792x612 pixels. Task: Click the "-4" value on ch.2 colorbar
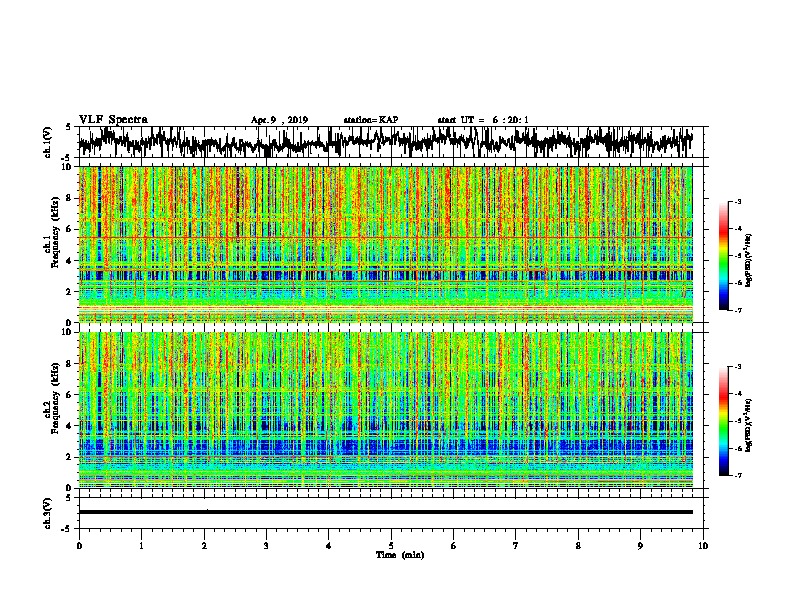[737, 394]
